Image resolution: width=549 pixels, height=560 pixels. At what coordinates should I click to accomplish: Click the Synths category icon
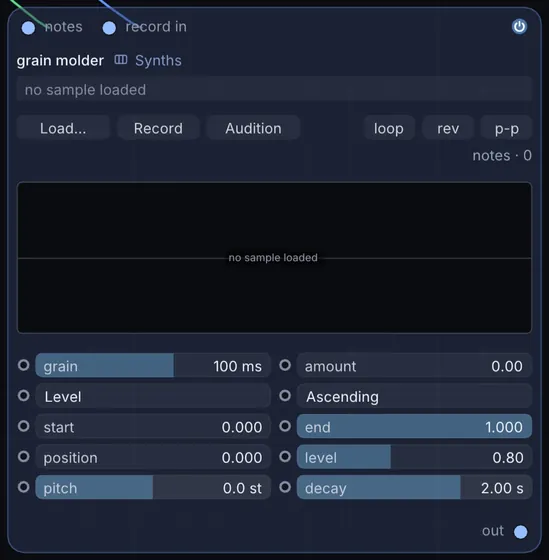[121, 60]
